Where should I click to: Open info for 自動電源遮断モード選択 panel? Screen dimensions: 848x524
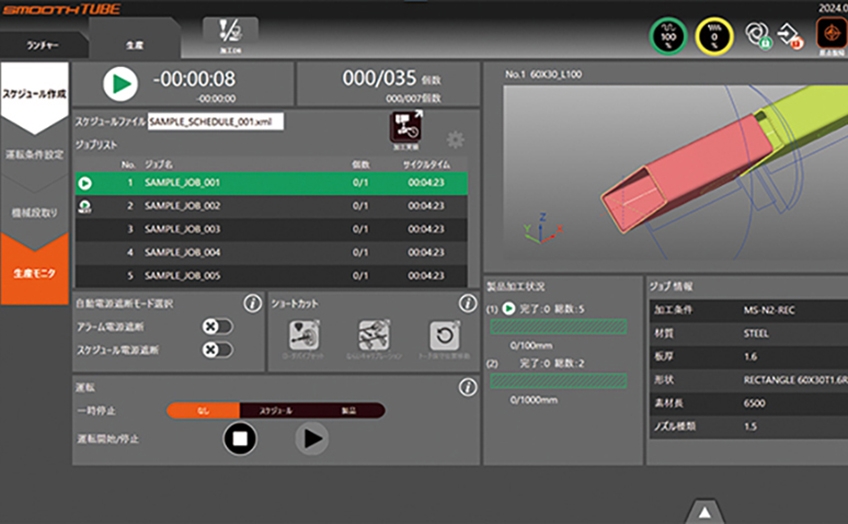click(252, 303)
